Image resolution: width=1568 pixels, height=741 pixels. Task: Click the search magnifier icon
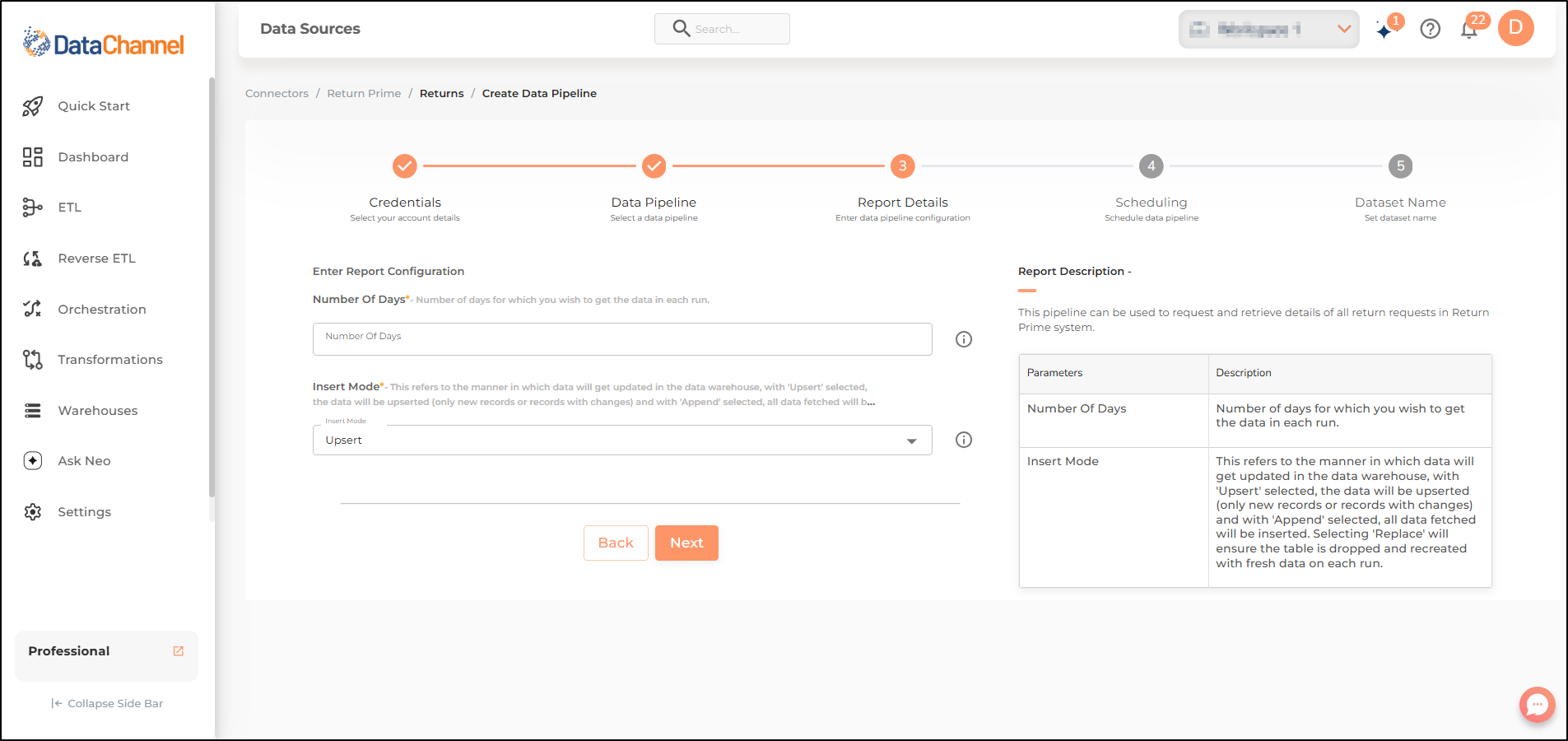(x=682, y=29)
